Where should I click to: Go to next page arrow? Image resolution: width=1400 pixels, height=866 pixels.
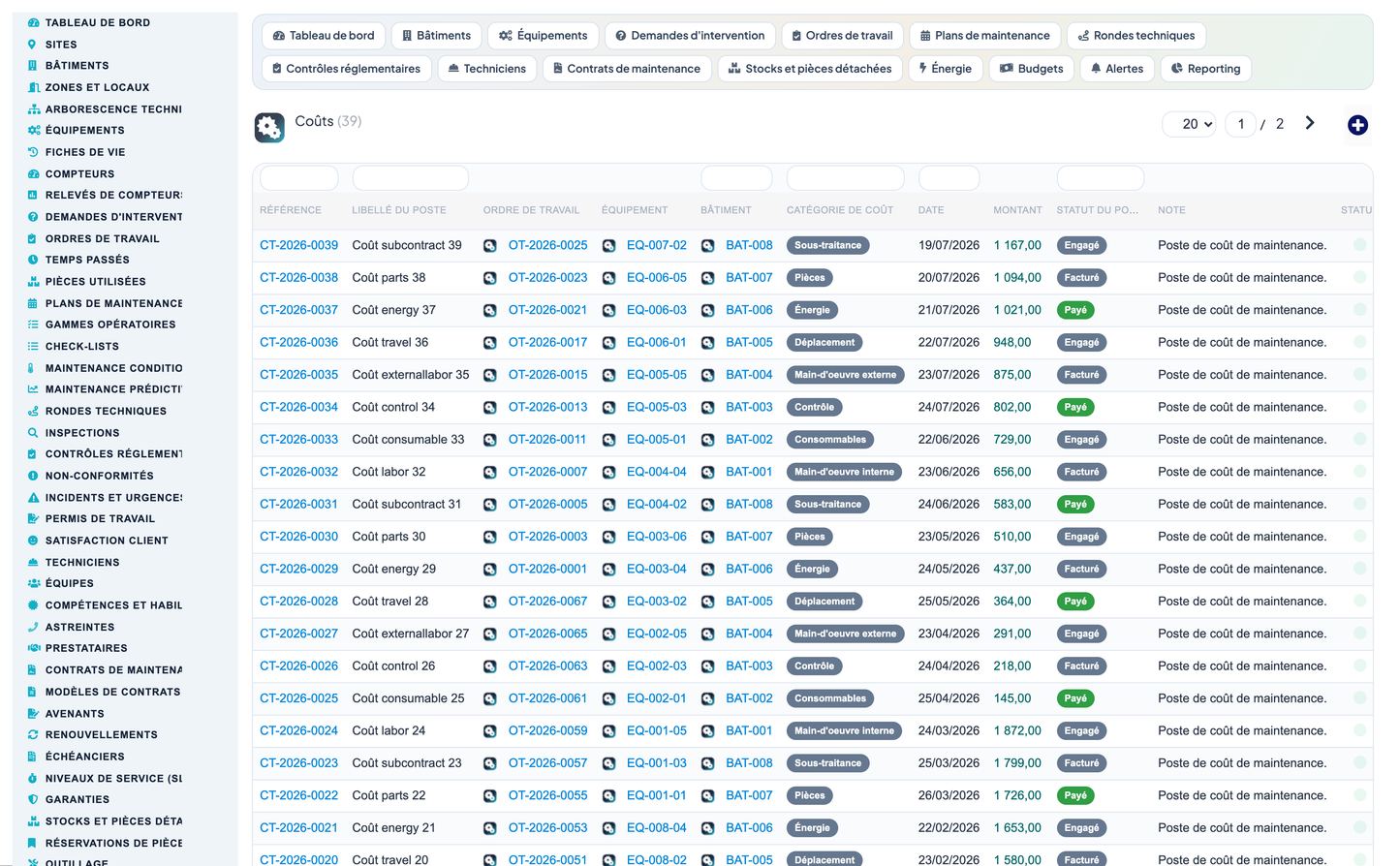[1310, 123]
